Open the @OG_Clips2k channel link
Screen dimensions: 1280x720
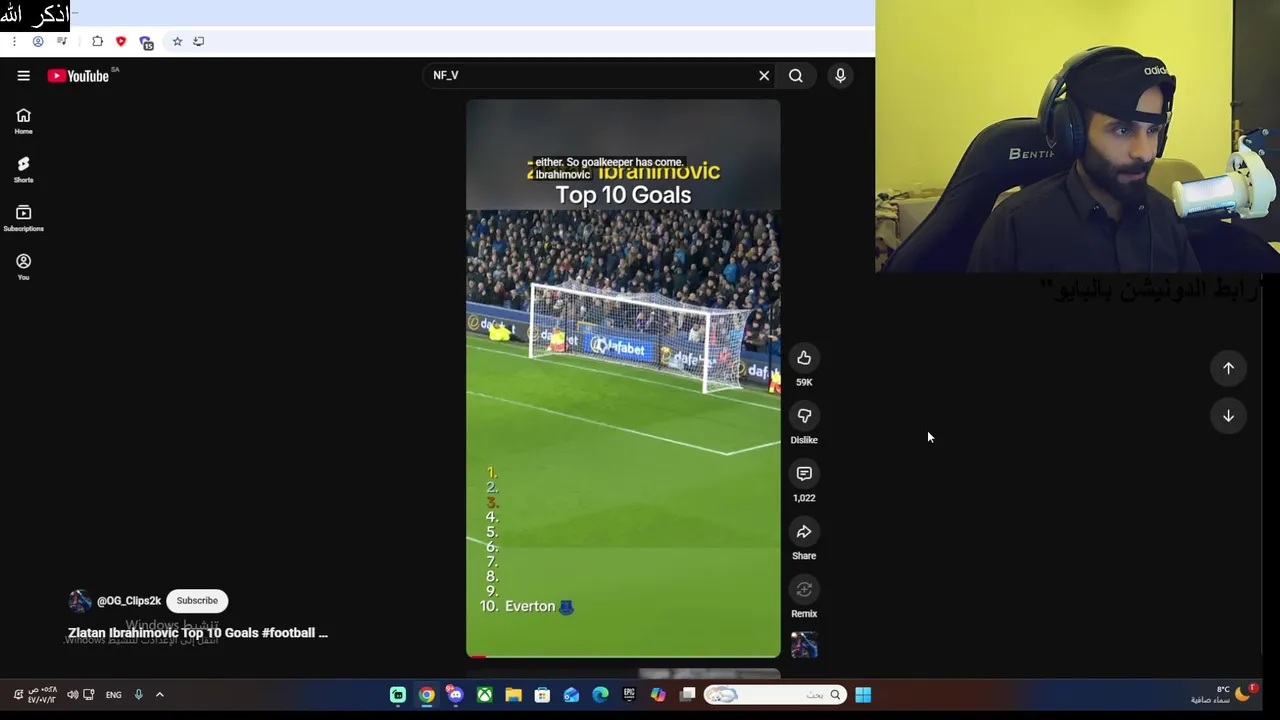(x=129, y=601)
